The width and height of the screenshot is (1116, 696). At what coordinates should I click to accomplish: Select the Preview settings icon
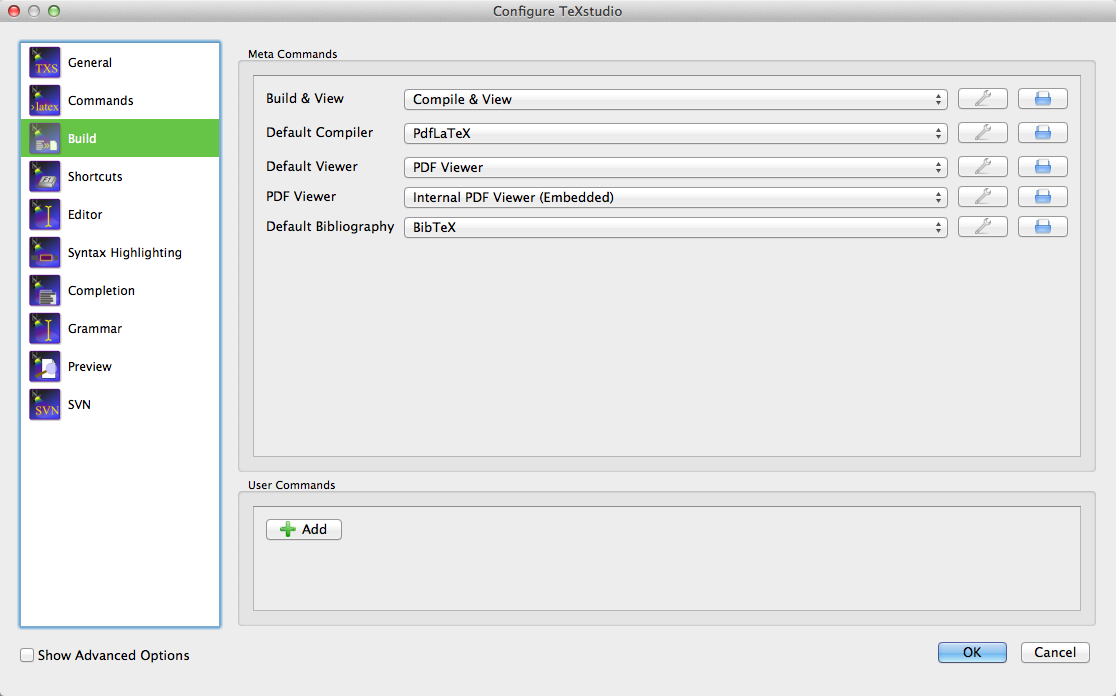click(45, 367)
